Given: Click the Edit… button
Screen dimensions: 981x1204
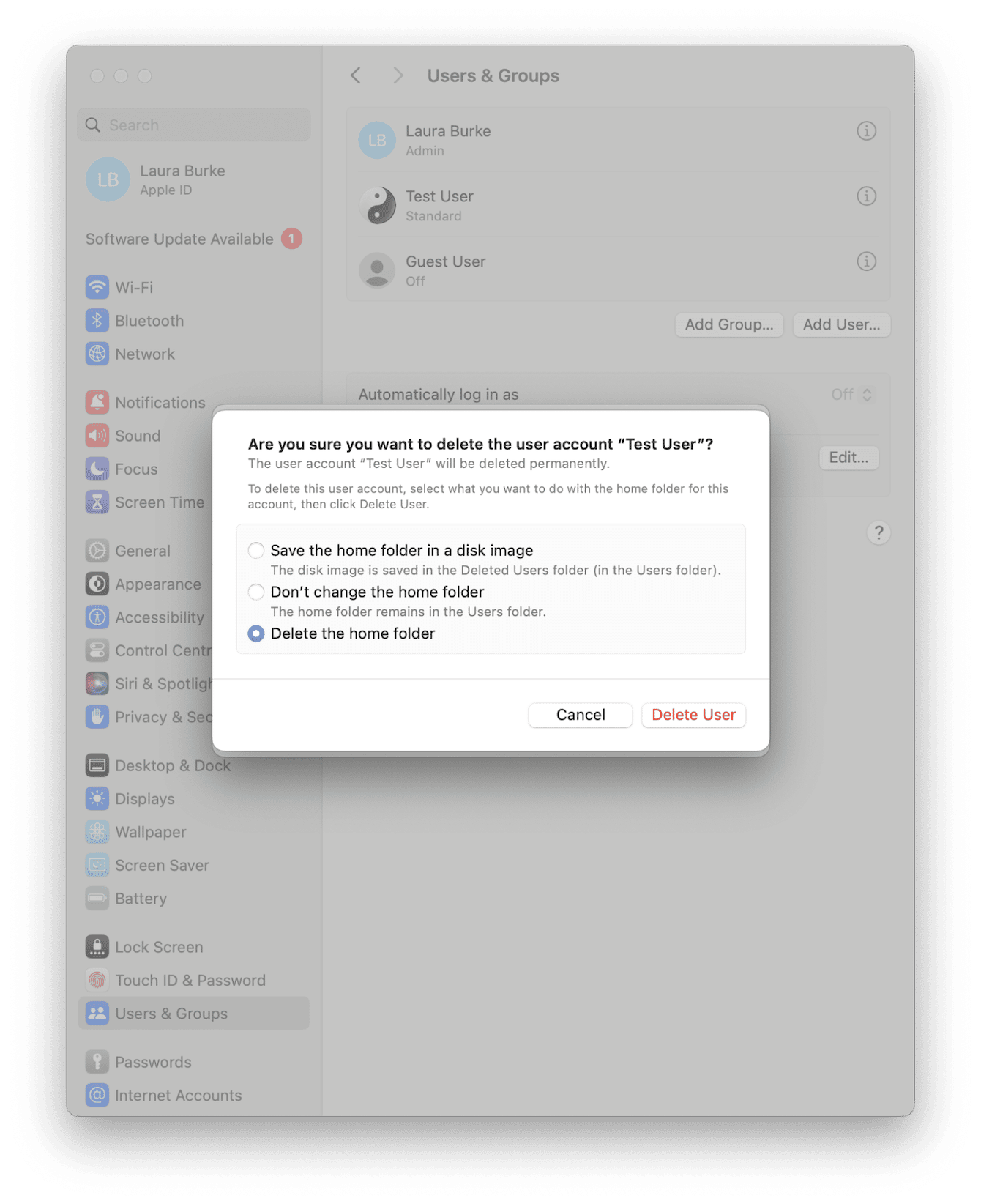Looking at the screenshot, I should click(x=848, y=458).
